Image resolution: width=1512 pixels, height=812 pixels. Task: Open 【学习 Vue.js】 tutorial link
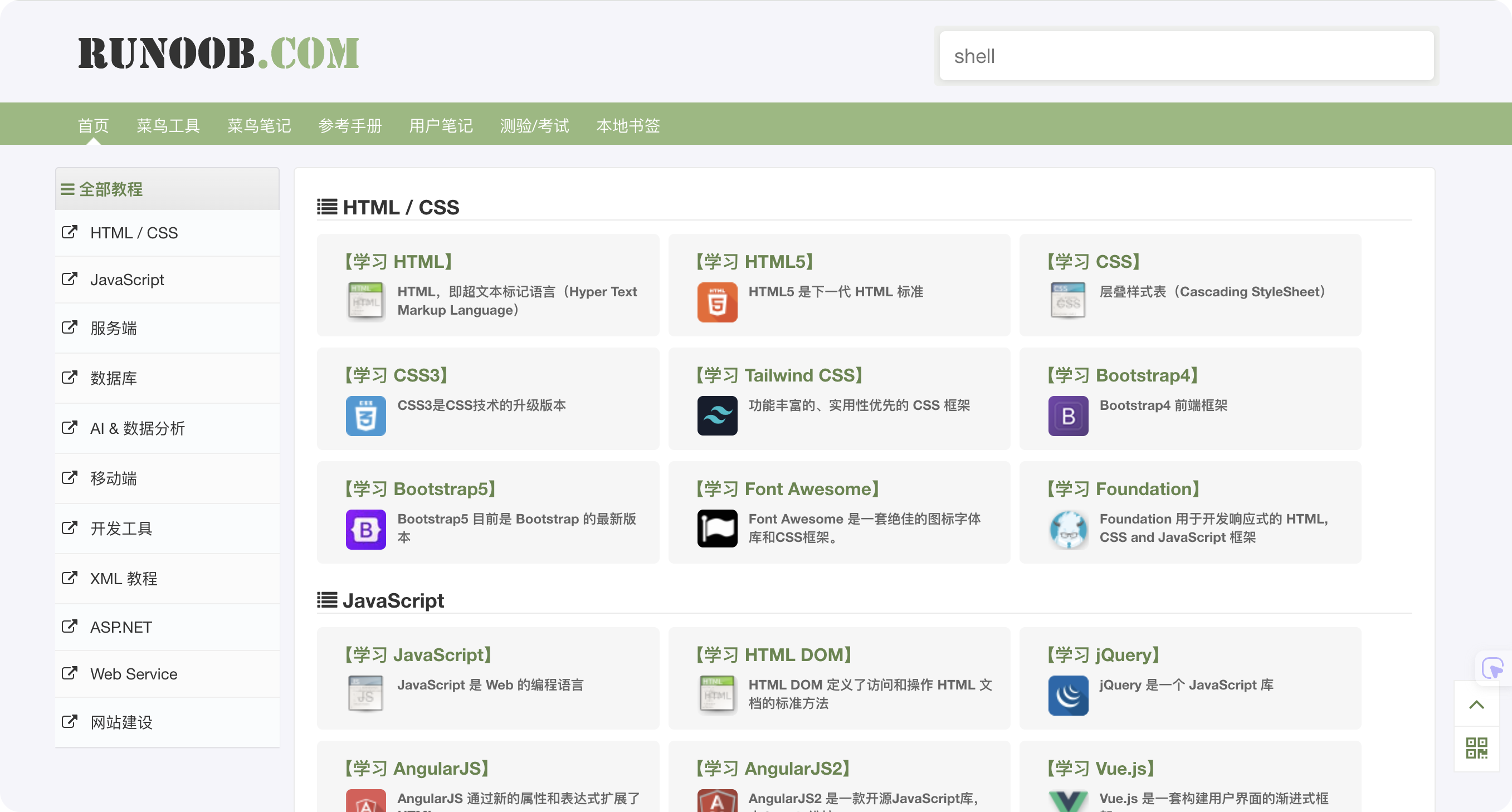(1100, 768)
